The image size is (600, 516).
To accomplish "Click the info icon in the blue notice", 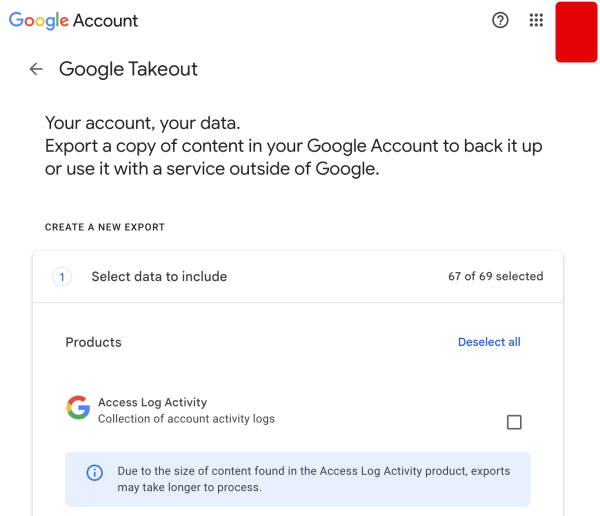I will (x=95, y=473).
